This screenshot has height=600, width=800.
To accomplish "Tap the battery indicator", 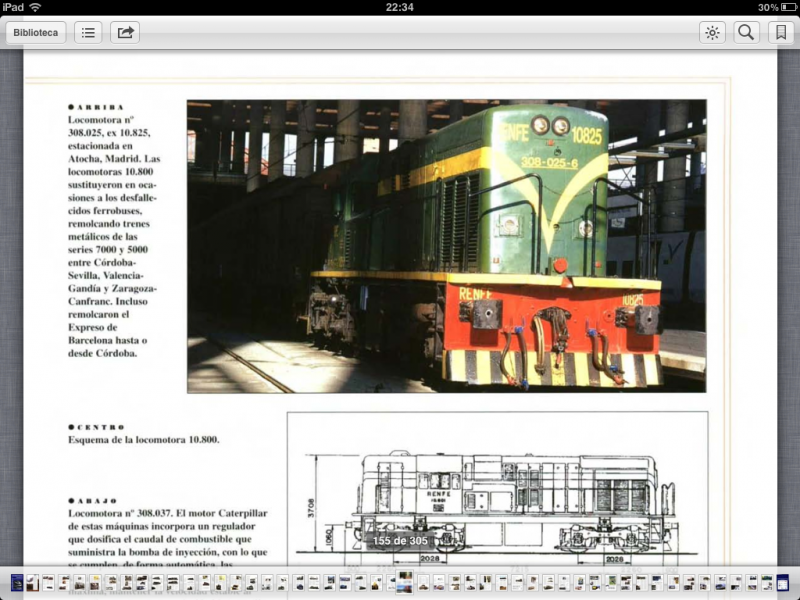I will point(788,7).
